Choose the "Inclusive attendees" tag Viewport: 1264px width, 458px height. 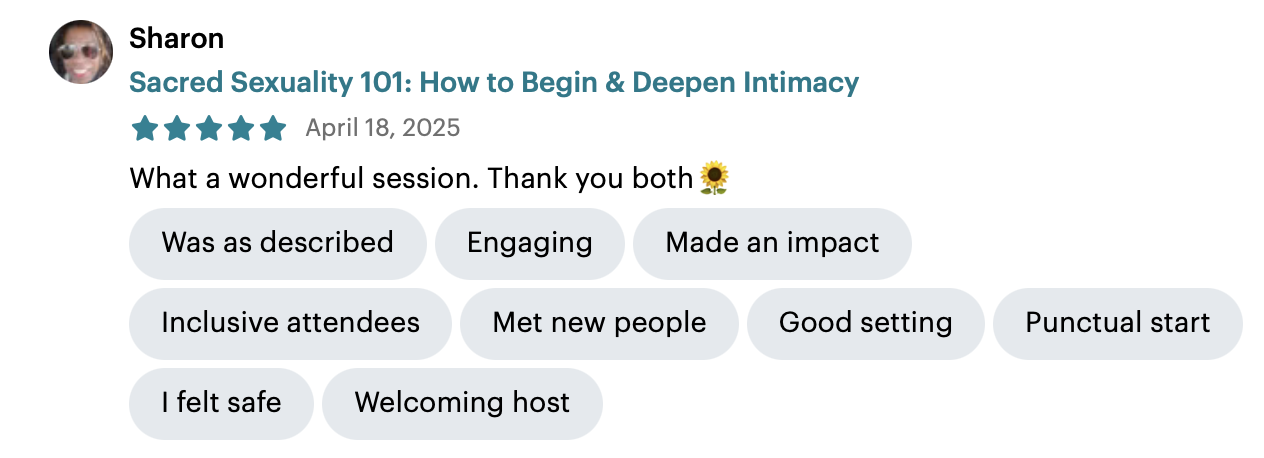[291, 323]
